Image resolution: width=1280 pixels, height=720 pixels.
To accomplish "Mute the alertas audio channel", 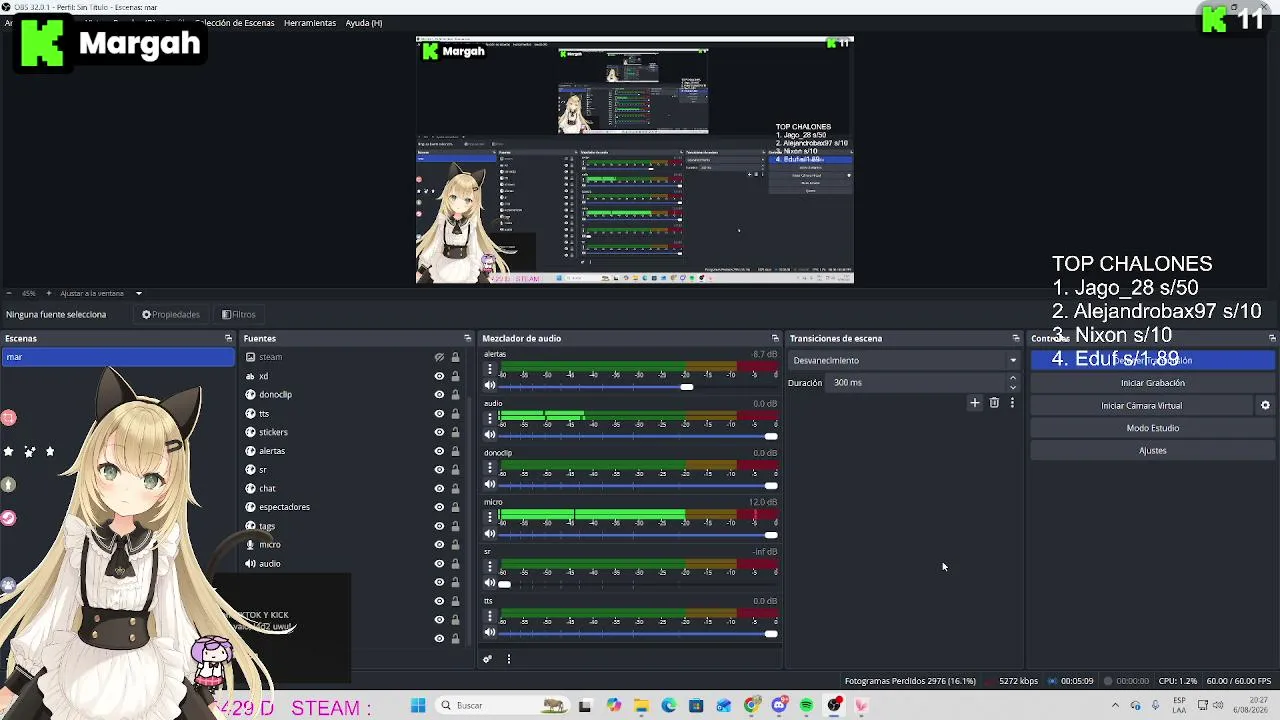I will click(x=490, y=385).
